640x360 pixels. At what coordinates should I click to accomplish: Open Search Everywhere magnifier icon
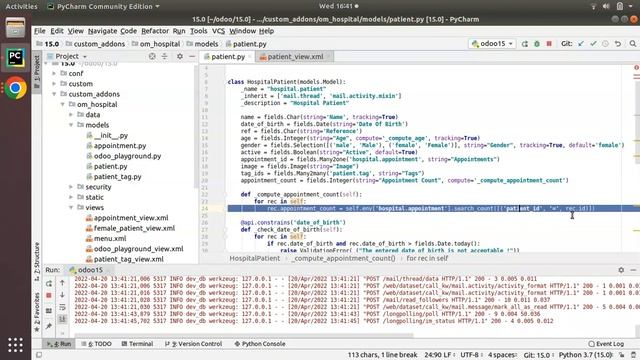coord(633,44)
